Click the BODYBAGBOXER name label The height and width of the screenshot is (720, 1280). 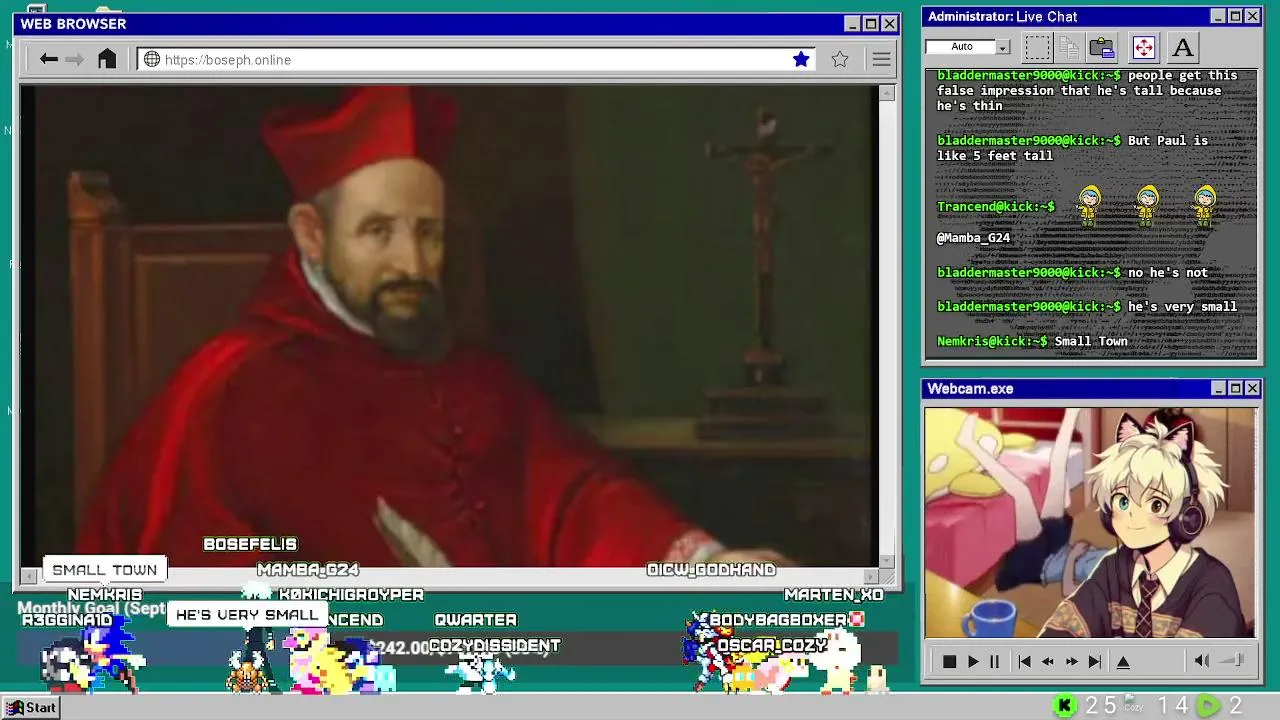(778, 620)
